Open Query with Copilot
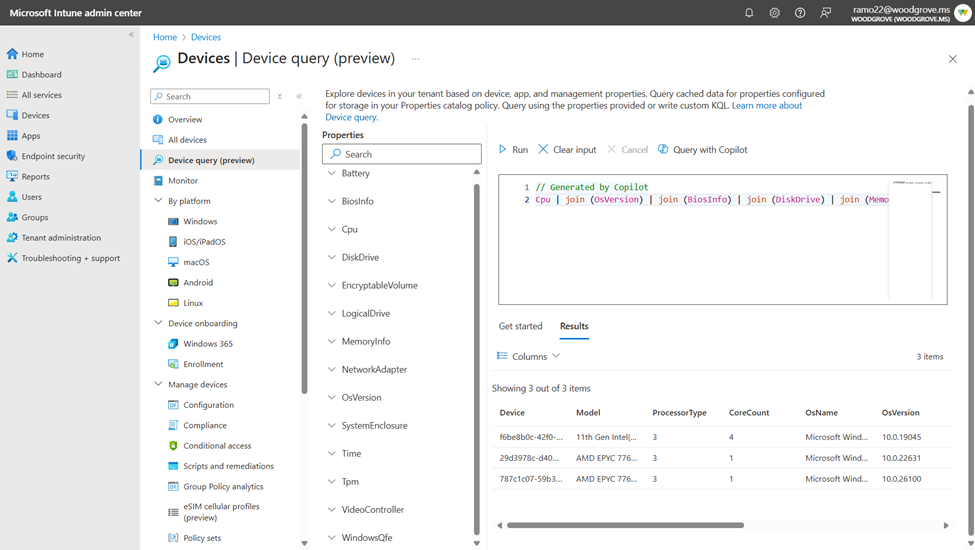975x550 pixels. (x=703, y=150)
